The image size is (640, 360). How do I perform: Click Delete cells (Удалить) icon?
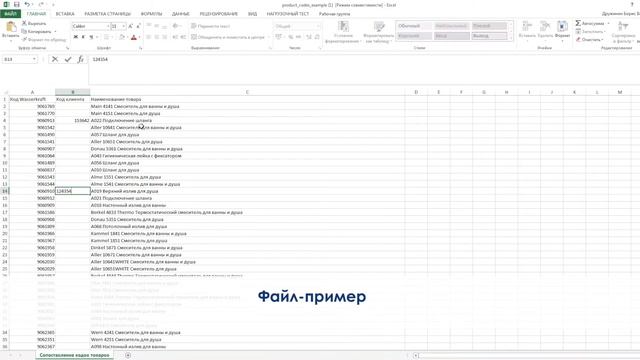click(545, 27)
